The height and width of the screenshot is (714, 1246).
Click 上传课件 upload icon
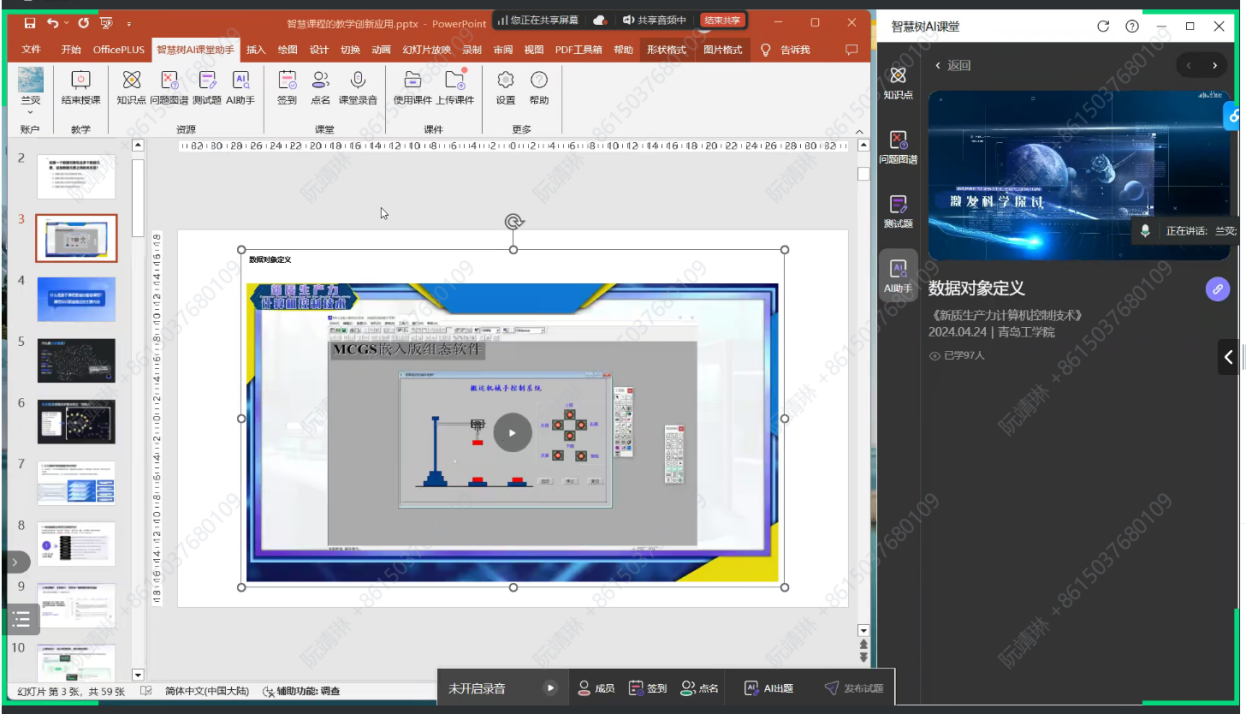(455, 80)
